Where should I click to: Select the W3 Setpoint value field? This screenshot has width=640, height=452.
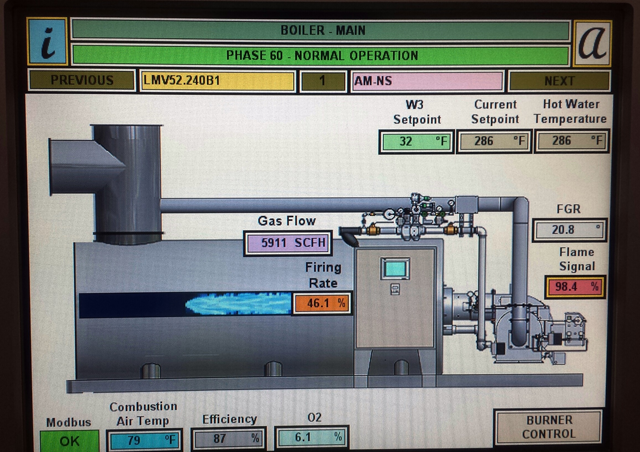(415, 142)
